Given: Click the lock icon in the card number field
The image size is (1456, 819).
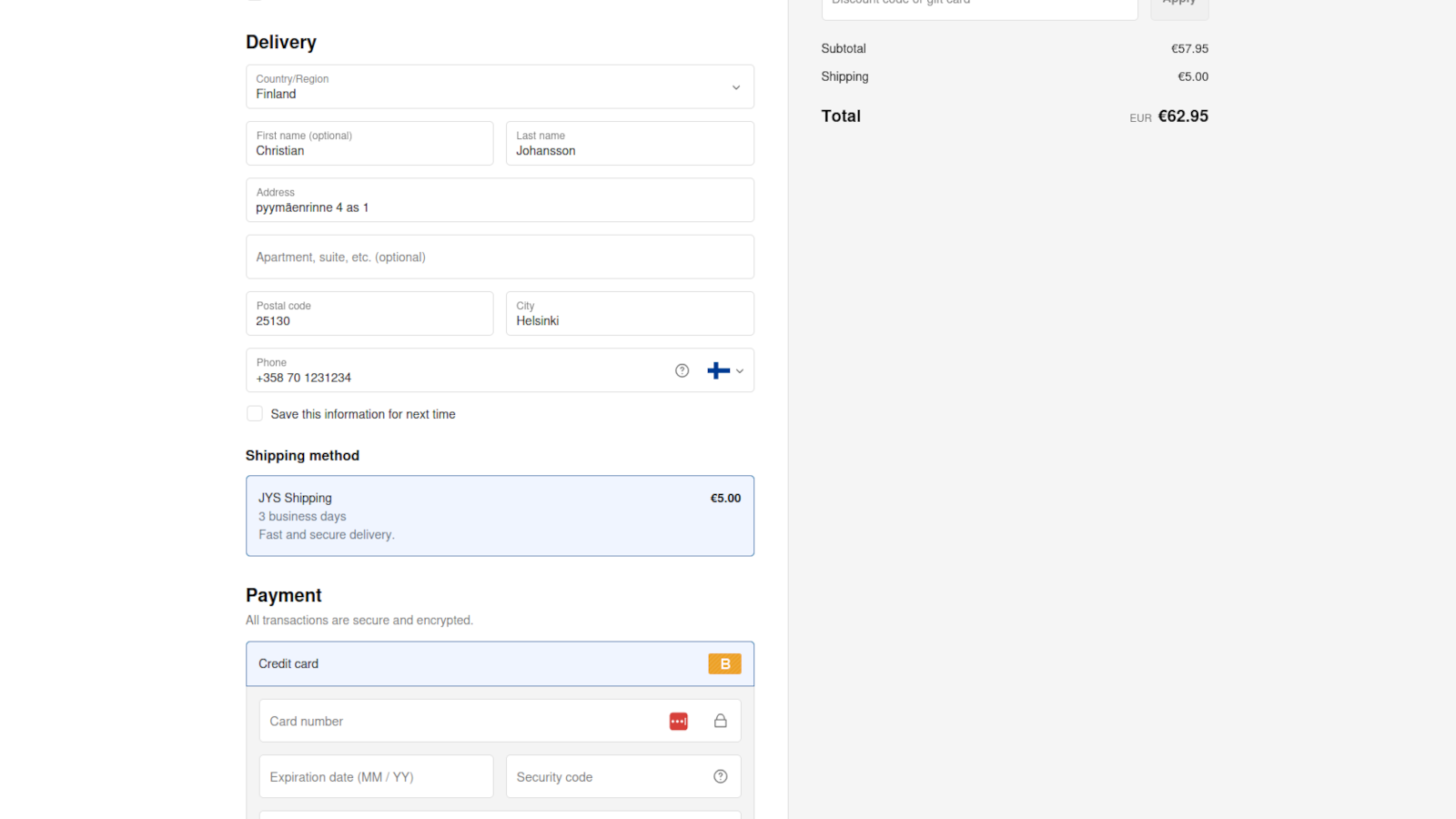Looking at the screenshot, I should click(x=720, y=722).
